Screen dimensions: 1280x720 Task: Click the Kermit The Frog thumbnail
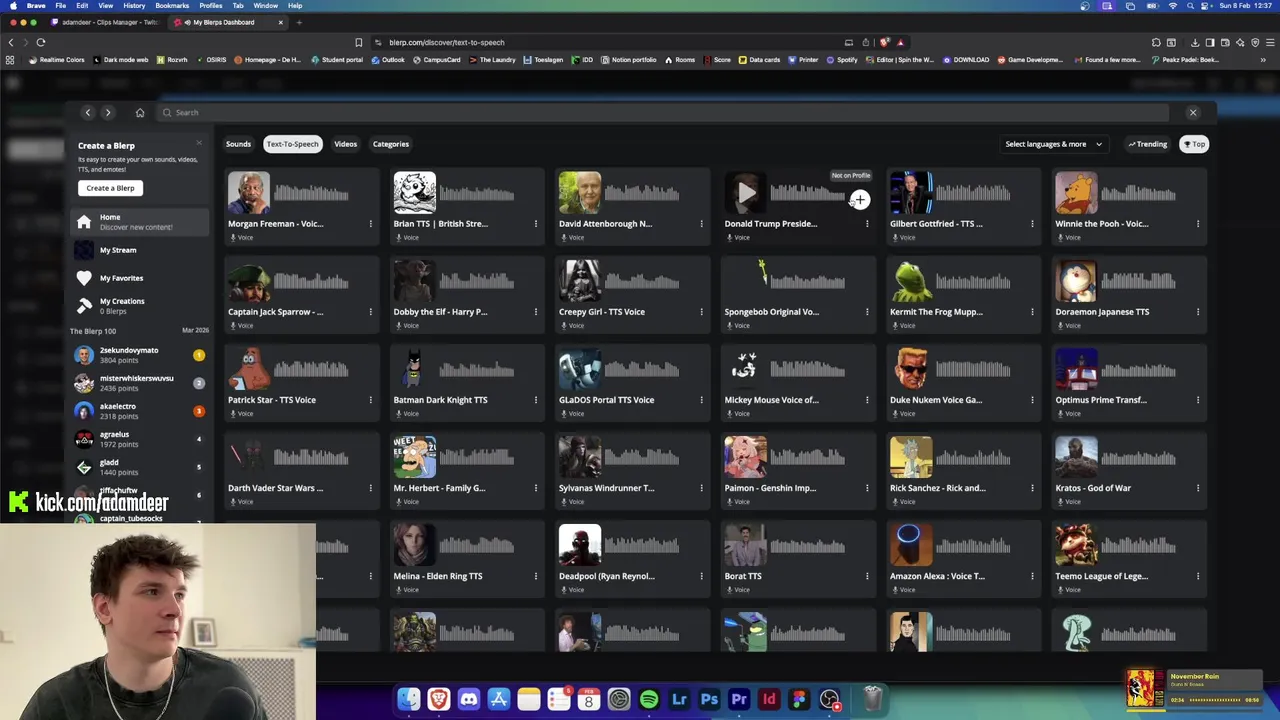(911, 281)
